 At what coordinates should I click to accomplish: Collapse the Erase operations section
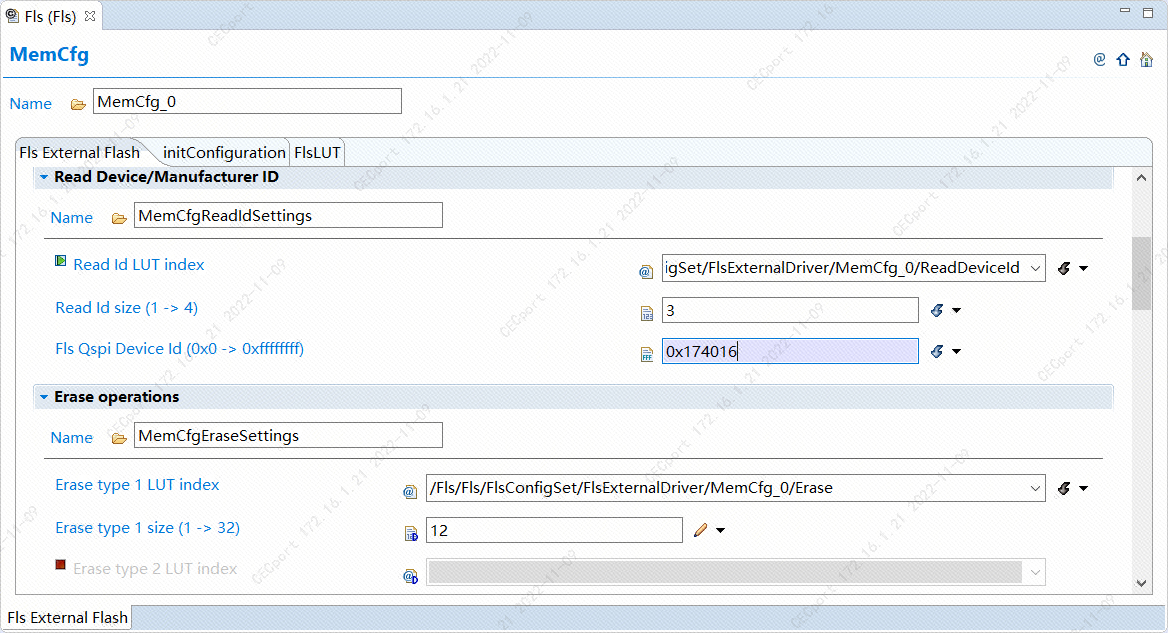pos(44,397)
